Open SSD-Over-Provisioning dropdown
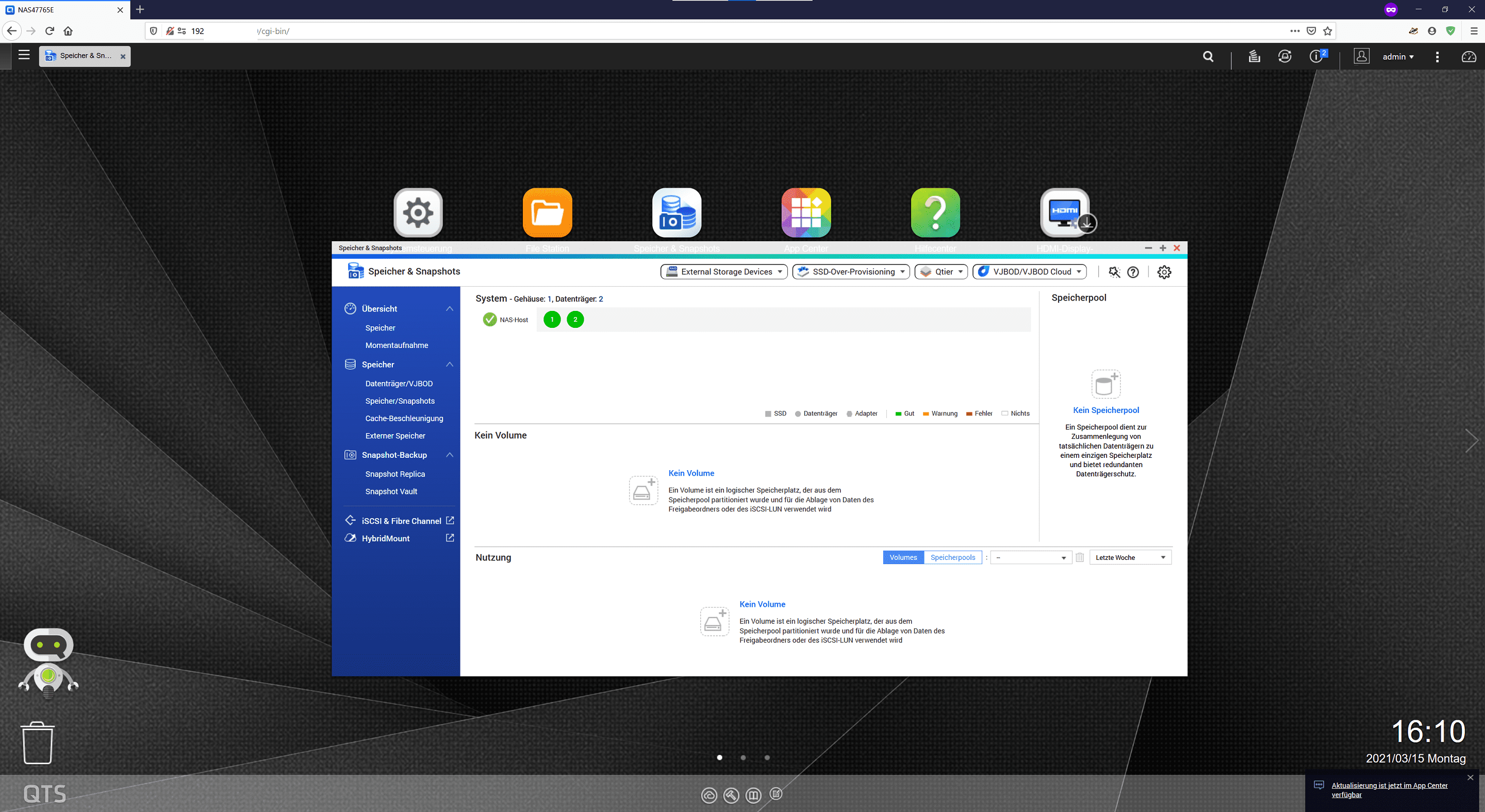1485x812 pixels. click(x=851, y=272)
